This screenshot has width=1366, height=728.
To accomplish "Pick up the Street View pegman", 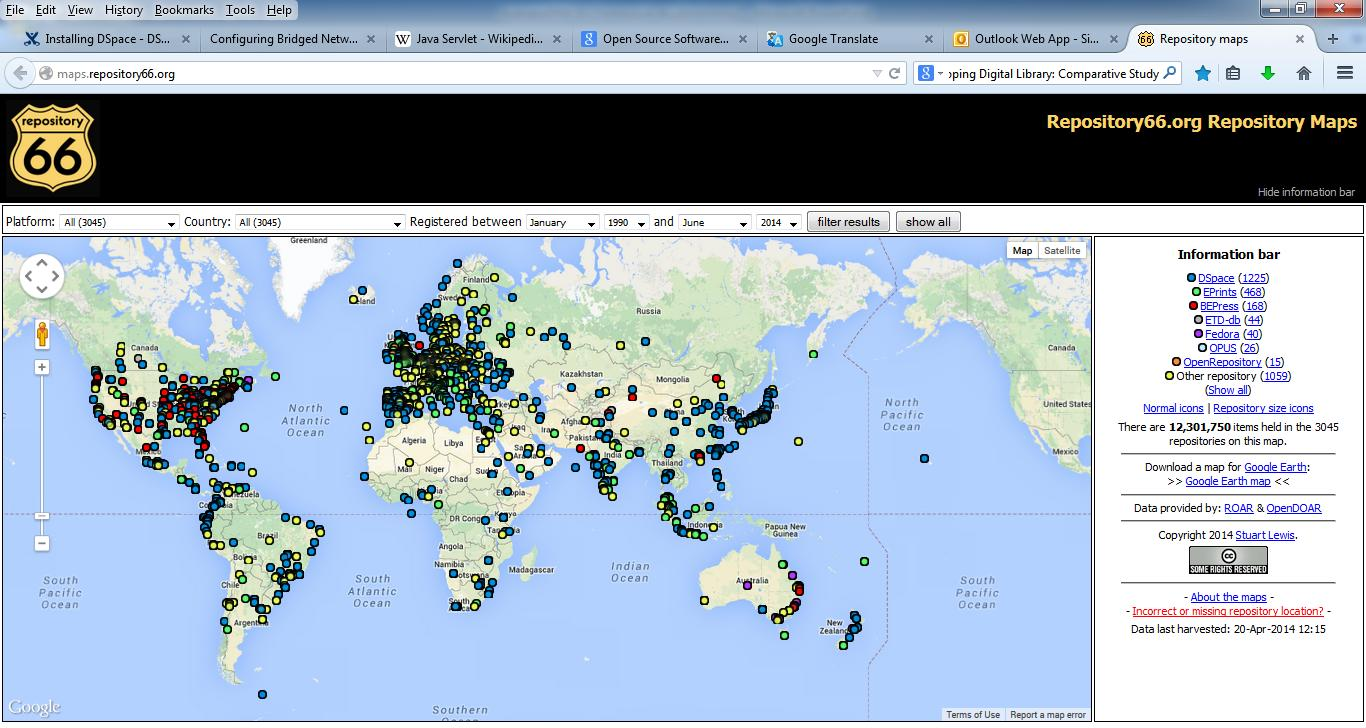I will tap(42, 334).
